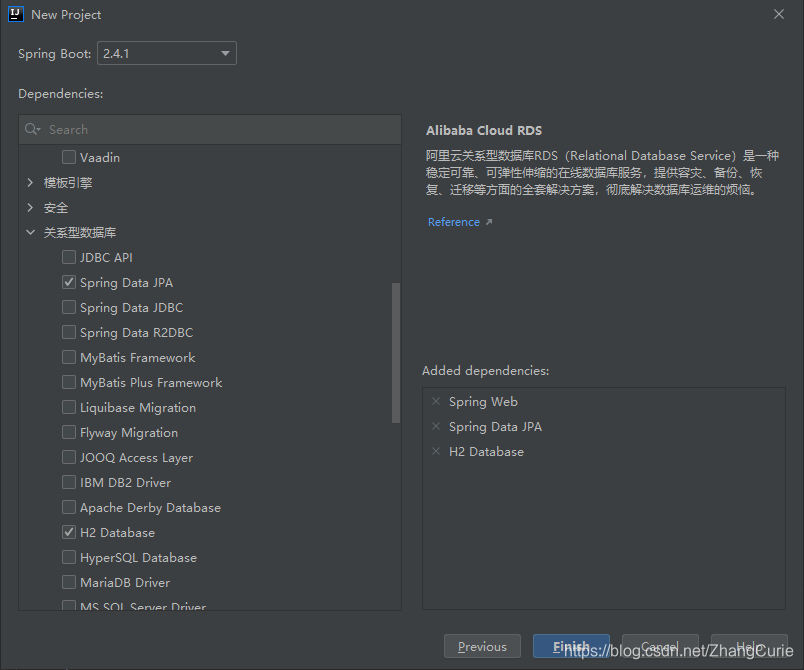Select Spring Data JPA in added dependencies

495,427
